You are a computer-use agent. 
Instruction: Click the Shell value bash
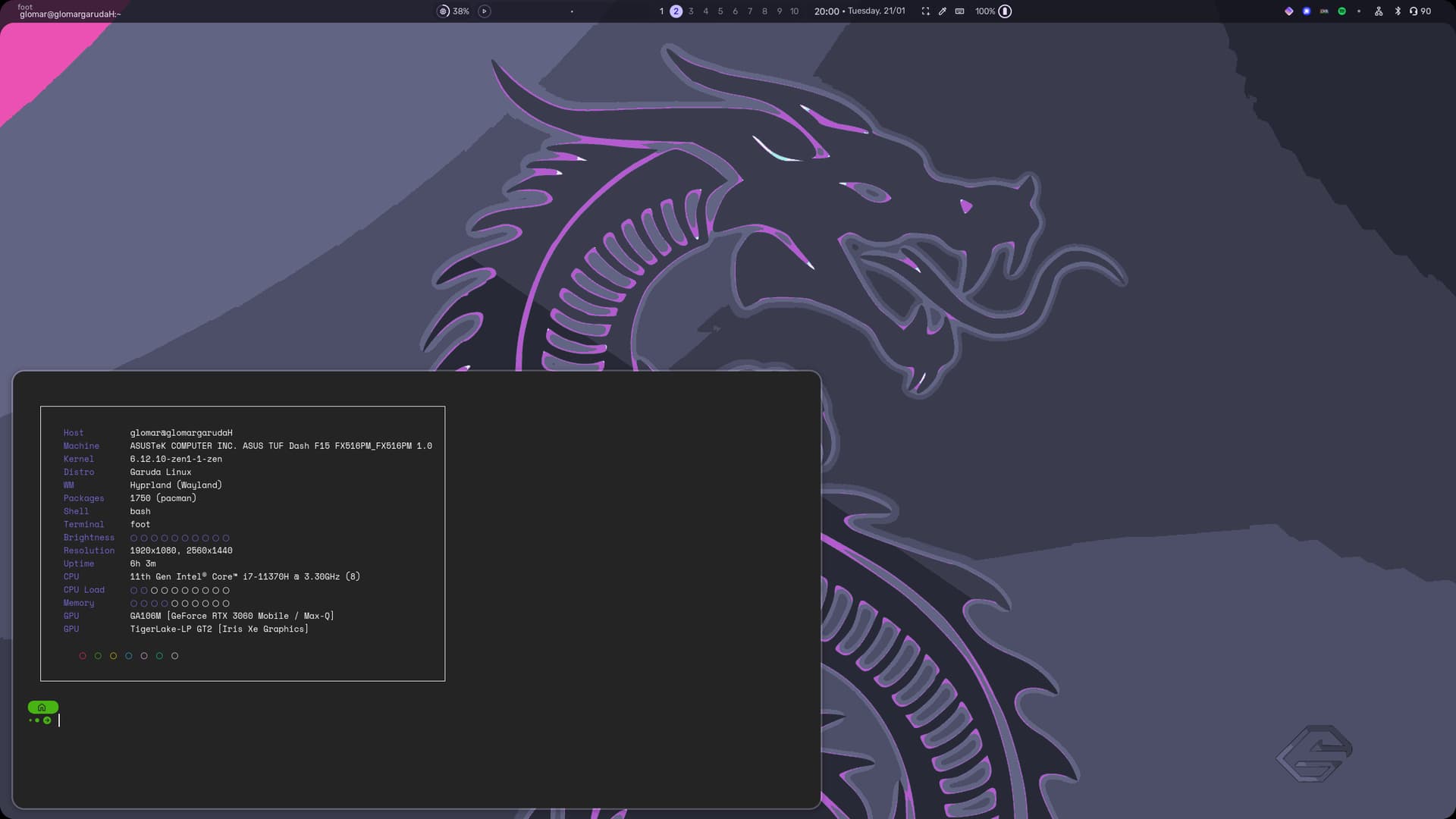(140, 511)
